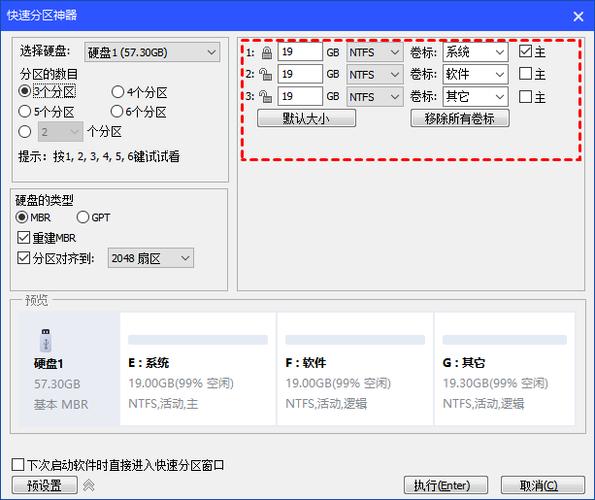Click the USB disk icon in preview

coord(46,340)
